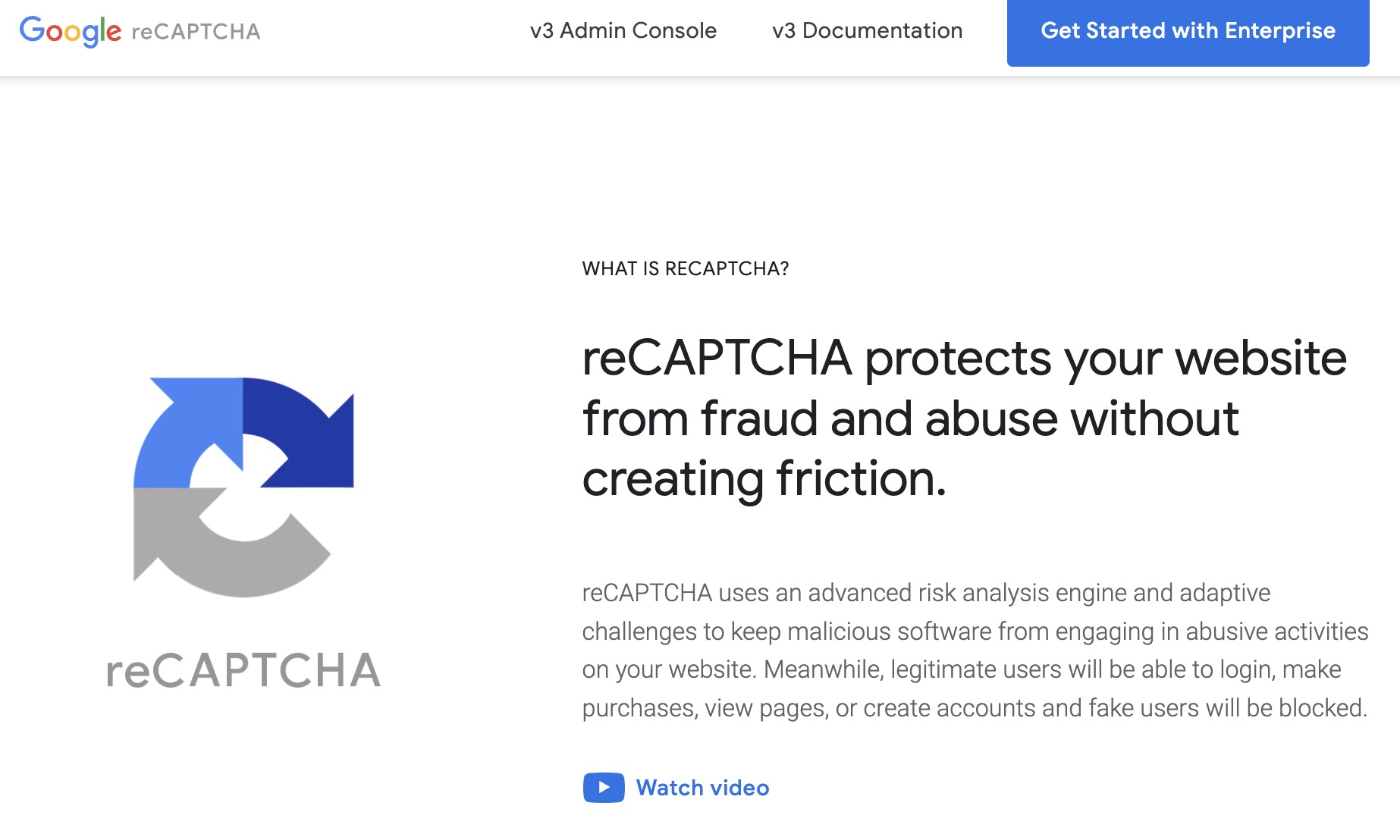Click the YouTube play icon next to Watch video
The height and width of the screenshot is (840, 1400).
(x=603, y=788)
